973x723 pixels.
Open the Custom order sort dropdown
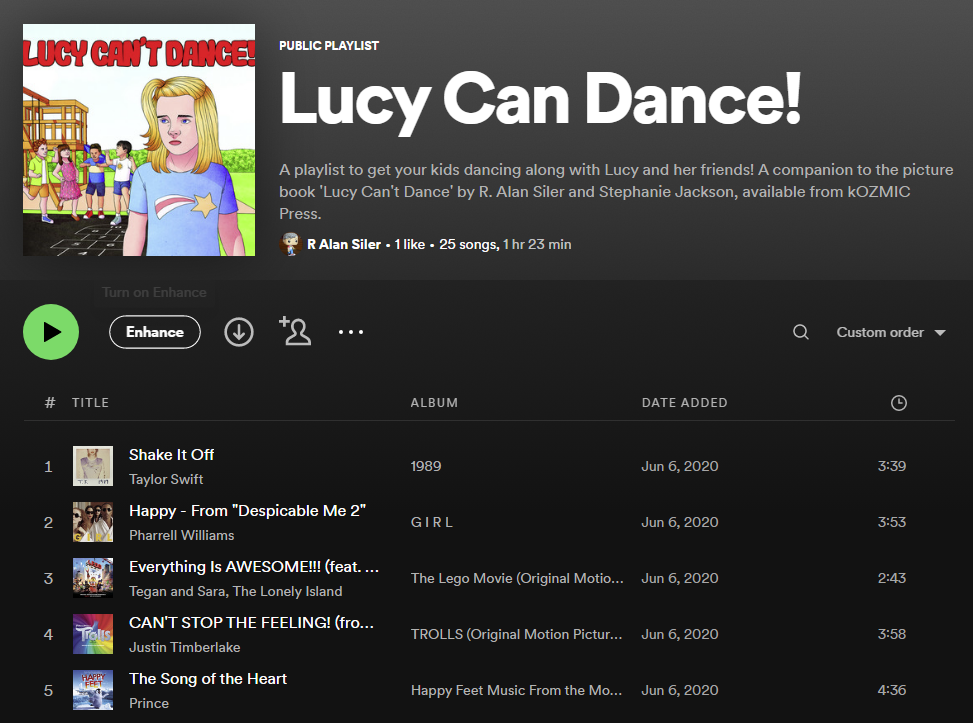point(891,332)
